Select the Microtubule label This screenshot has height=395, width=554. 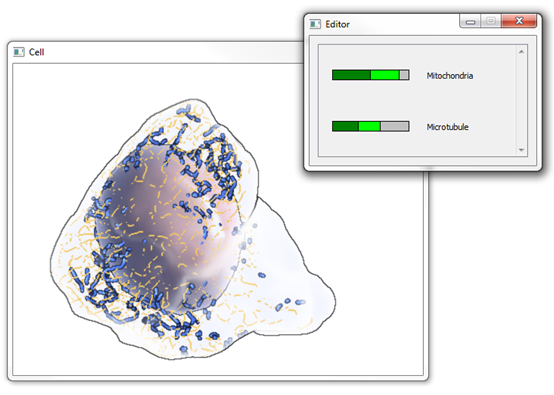pyautogui.click(x=447, y=127)
